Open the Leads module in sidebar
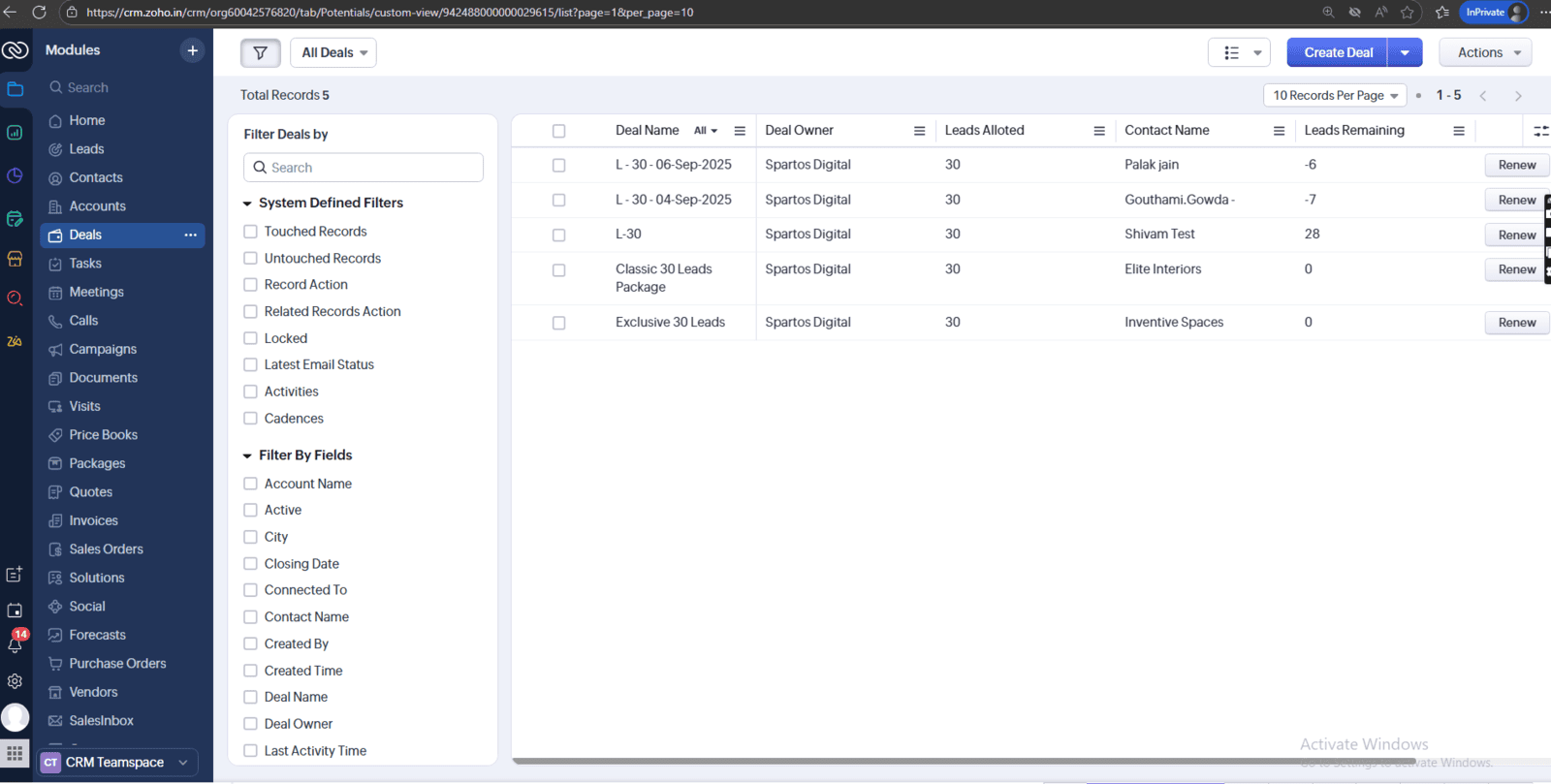This screenshot has width=1551, height=784. (86, 149)
